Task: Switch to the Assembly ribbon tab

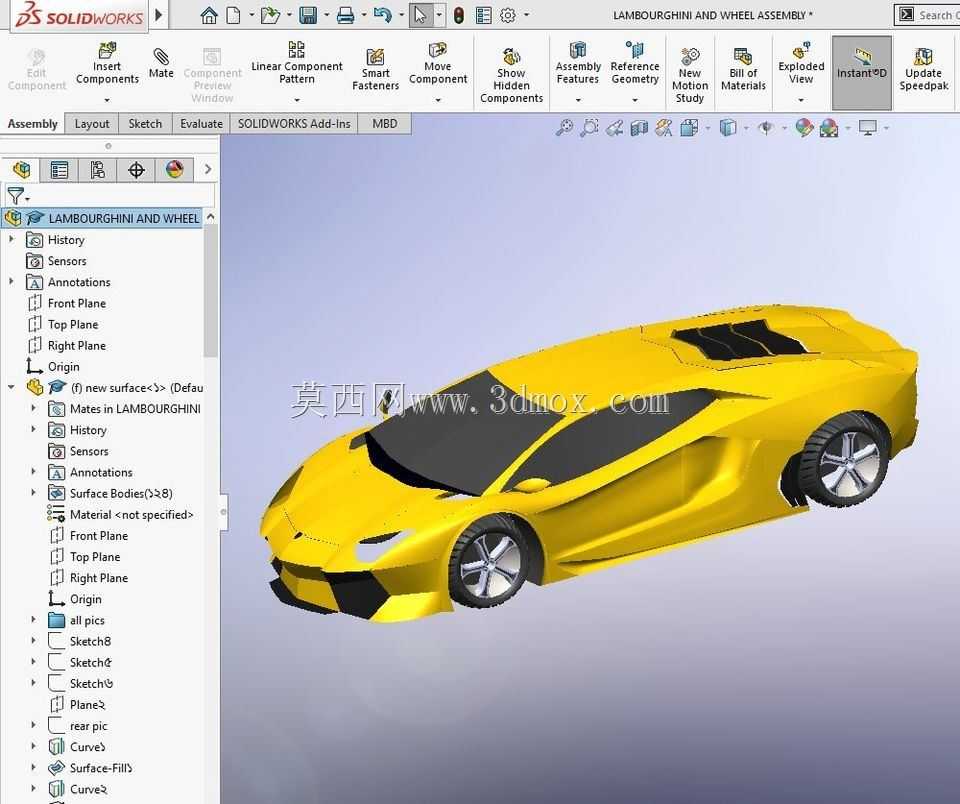Action: point(32,124)
